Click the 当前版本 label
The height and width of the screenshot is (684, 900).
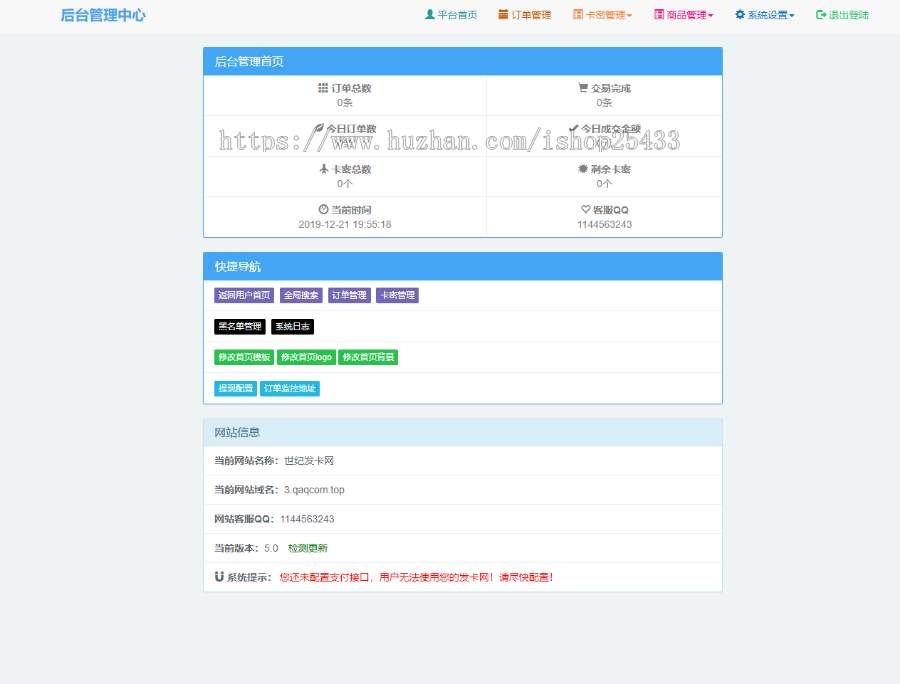(236, 548)
